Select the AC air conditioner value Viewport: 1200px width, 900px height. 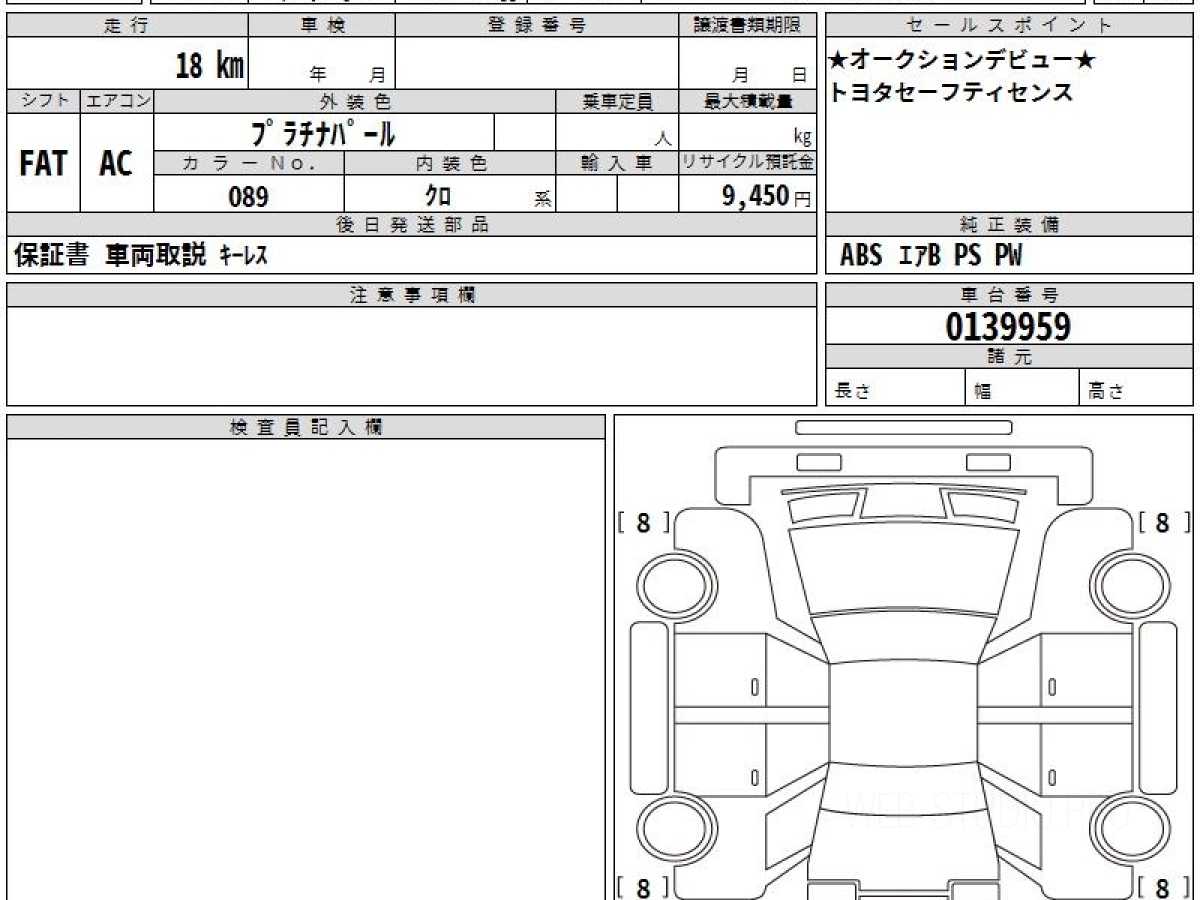tap(116, 163)
